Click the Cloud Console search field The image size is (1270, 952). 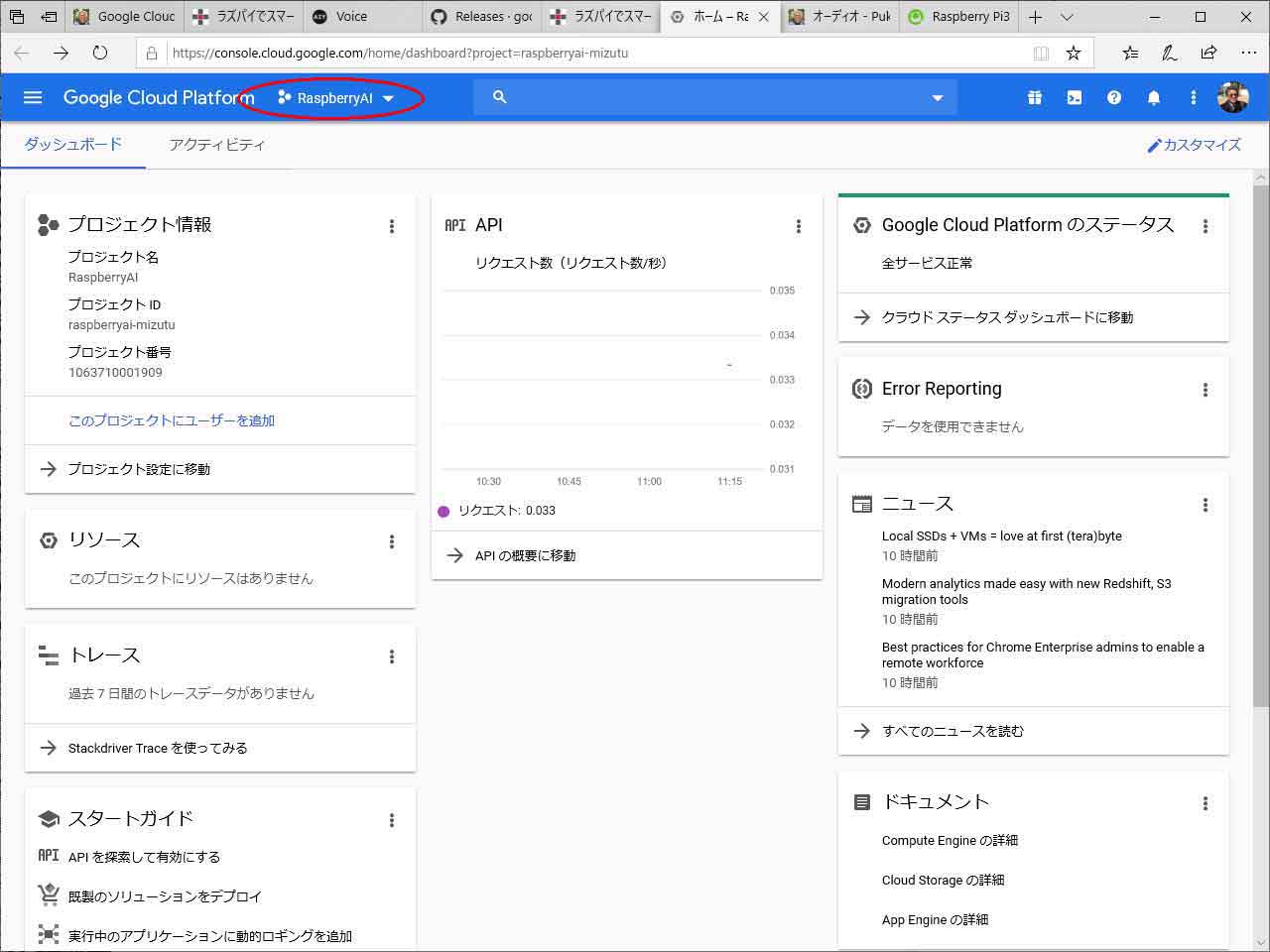tap(715, 97)
